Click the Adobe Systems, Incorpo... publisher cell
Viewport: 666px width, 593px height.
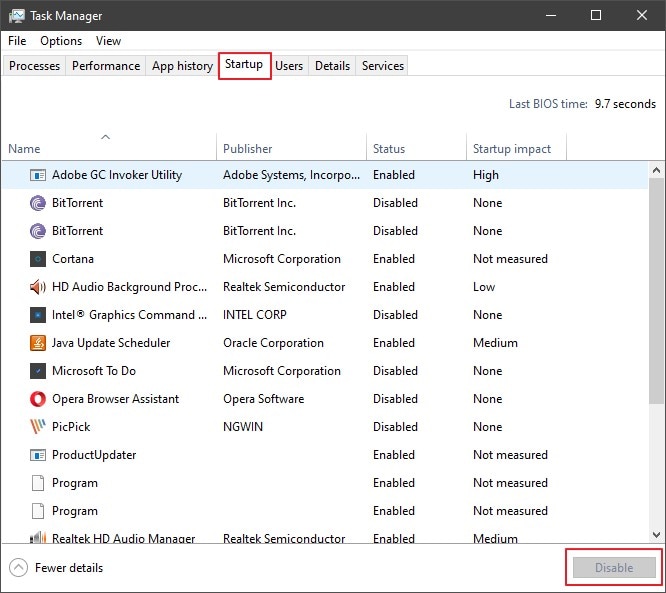pyautogui.click(x=291, y=175)
